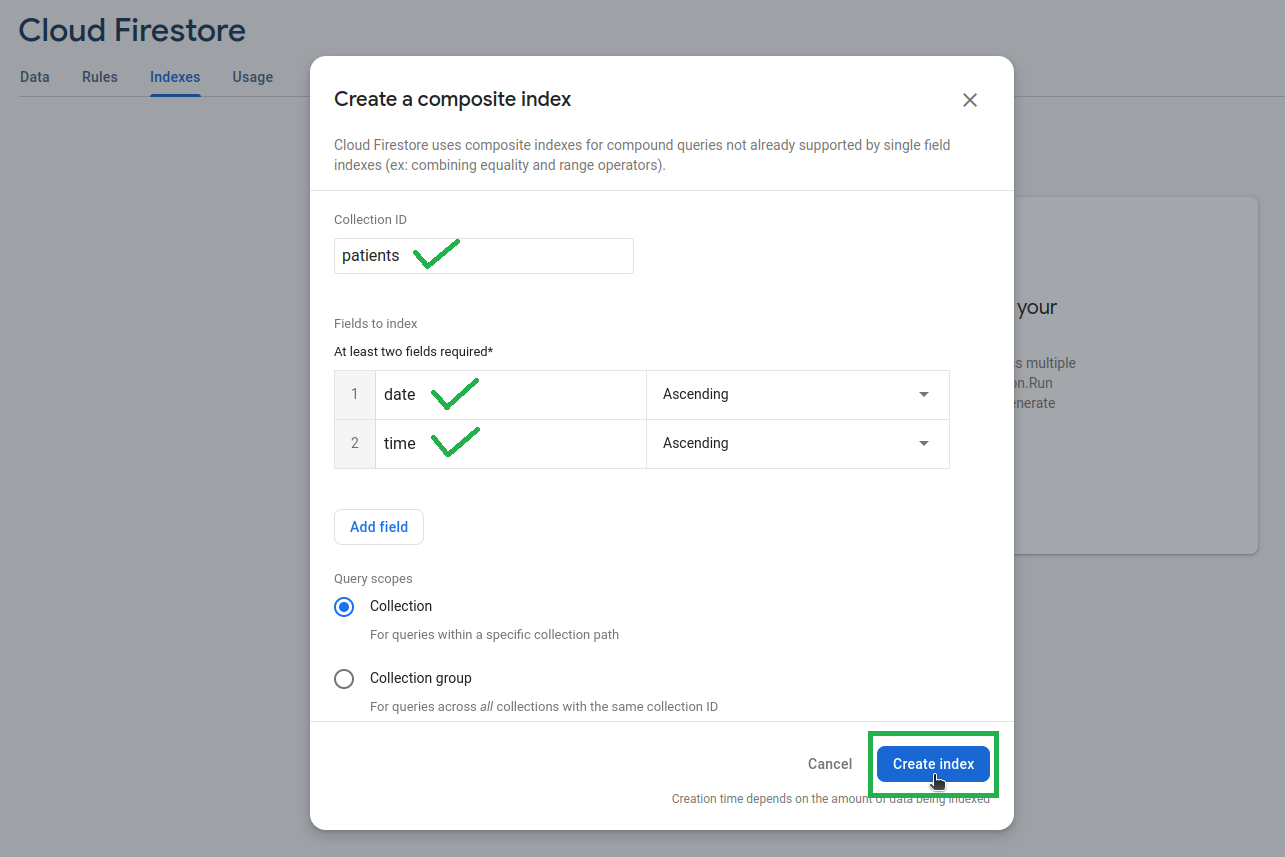Select the Collection query scope radio
1285x857 pixels.
pos(344,607)
